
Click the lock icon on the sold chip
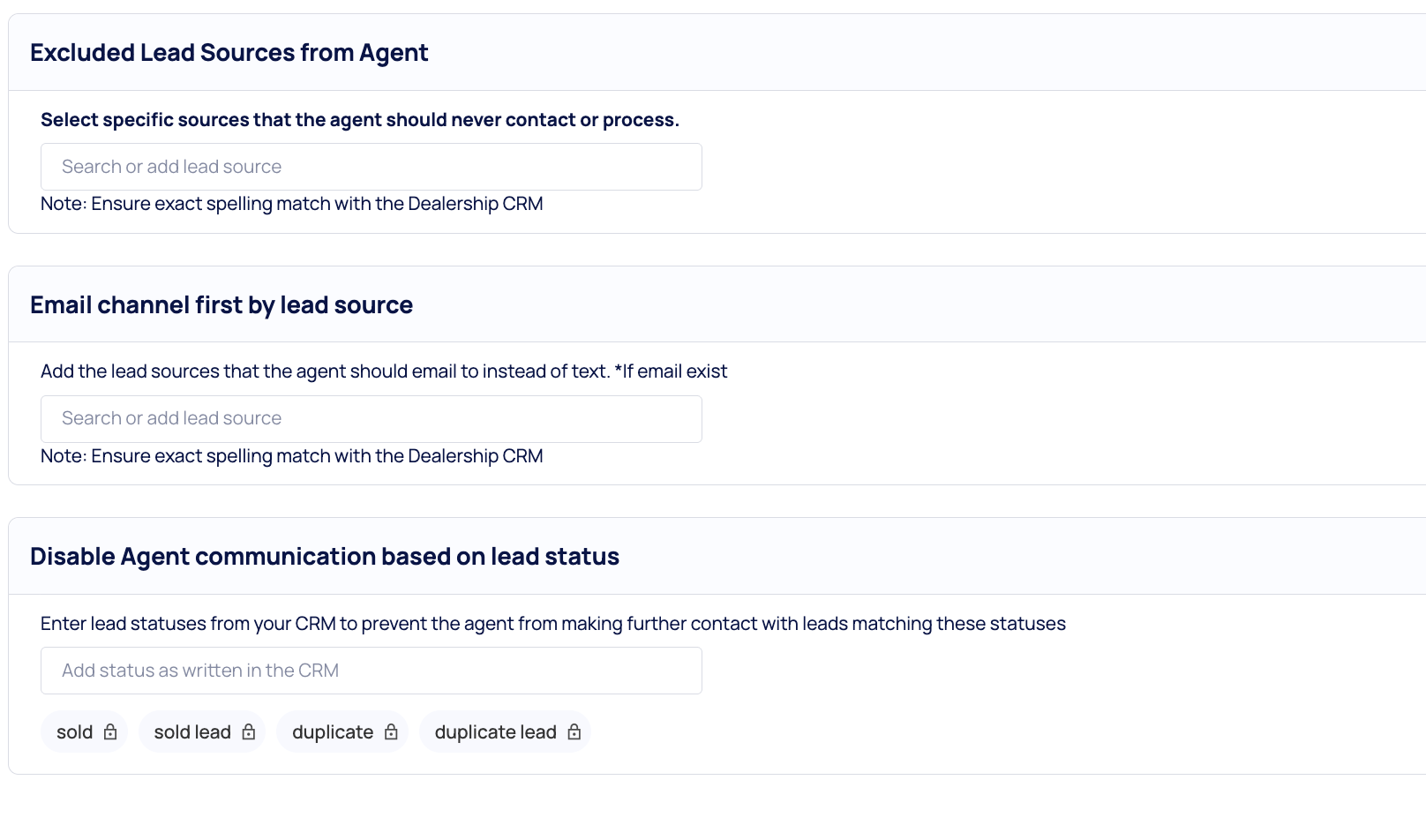[110, 732]
